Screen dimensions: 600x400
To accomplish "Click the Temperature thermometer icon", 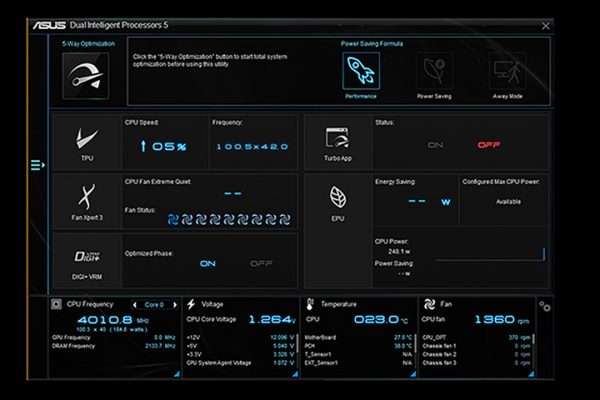I will pyautogui.click(x=310, y=304).
